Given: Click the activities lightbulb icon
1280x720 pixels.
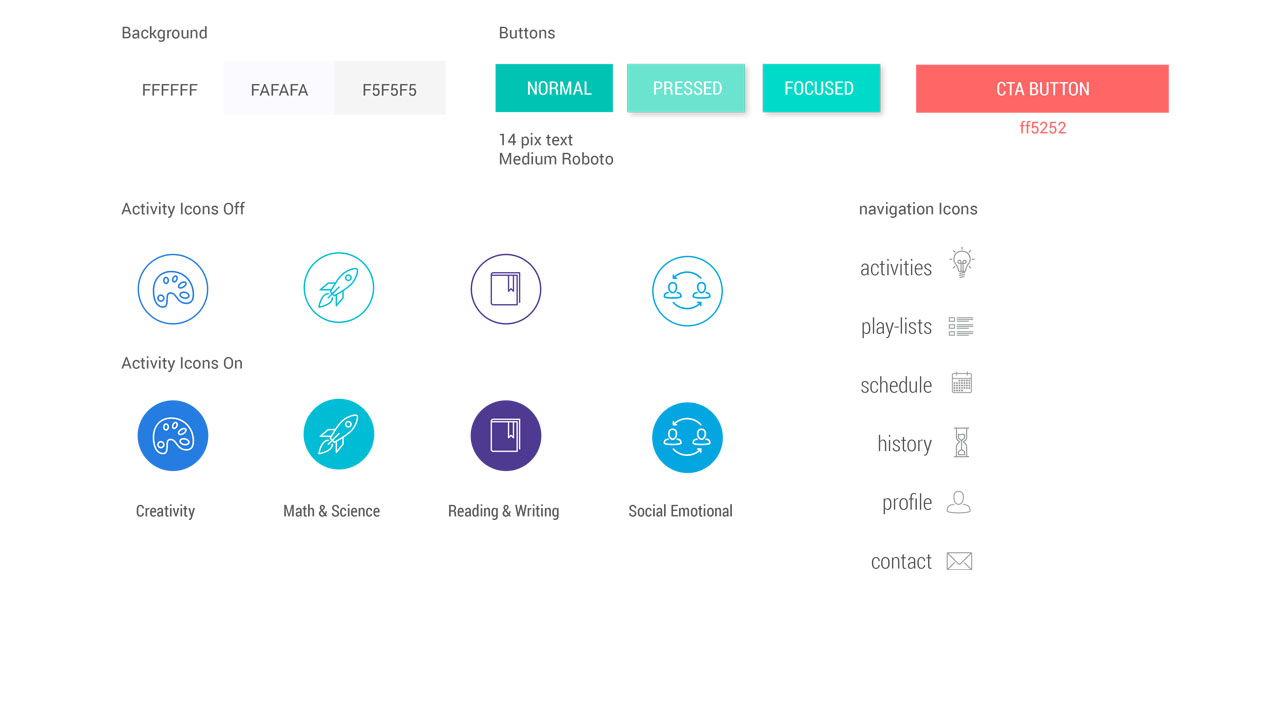Looking at the screenshot, I should coord(961,263).
